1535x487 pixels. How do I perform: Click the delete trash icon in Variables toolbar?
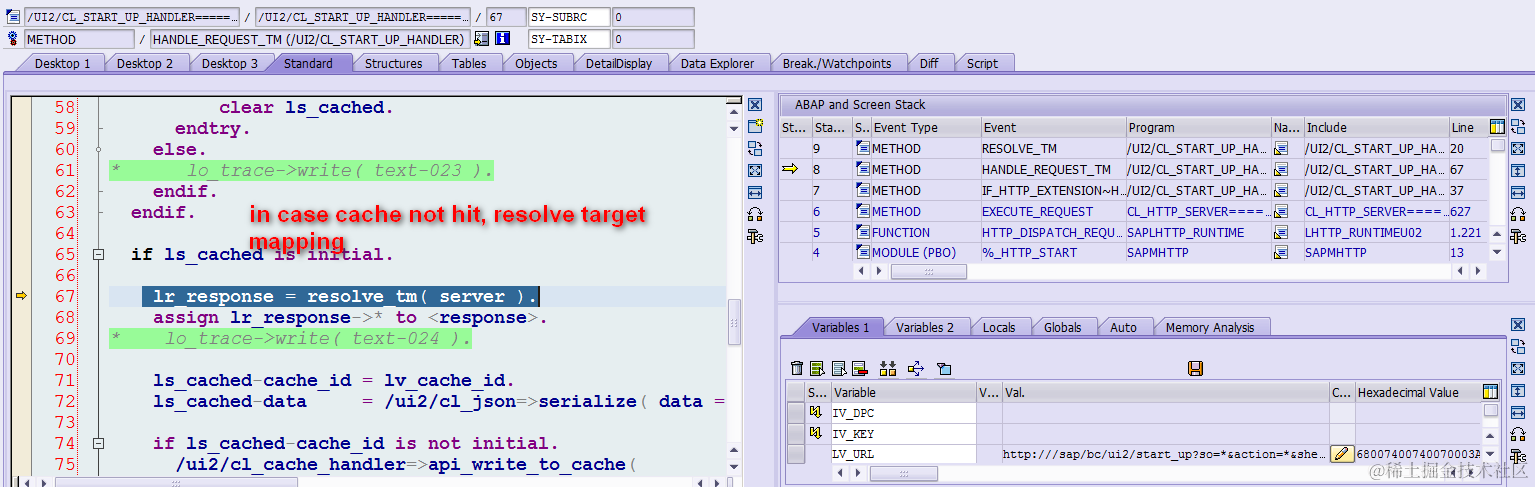point(797,369)
